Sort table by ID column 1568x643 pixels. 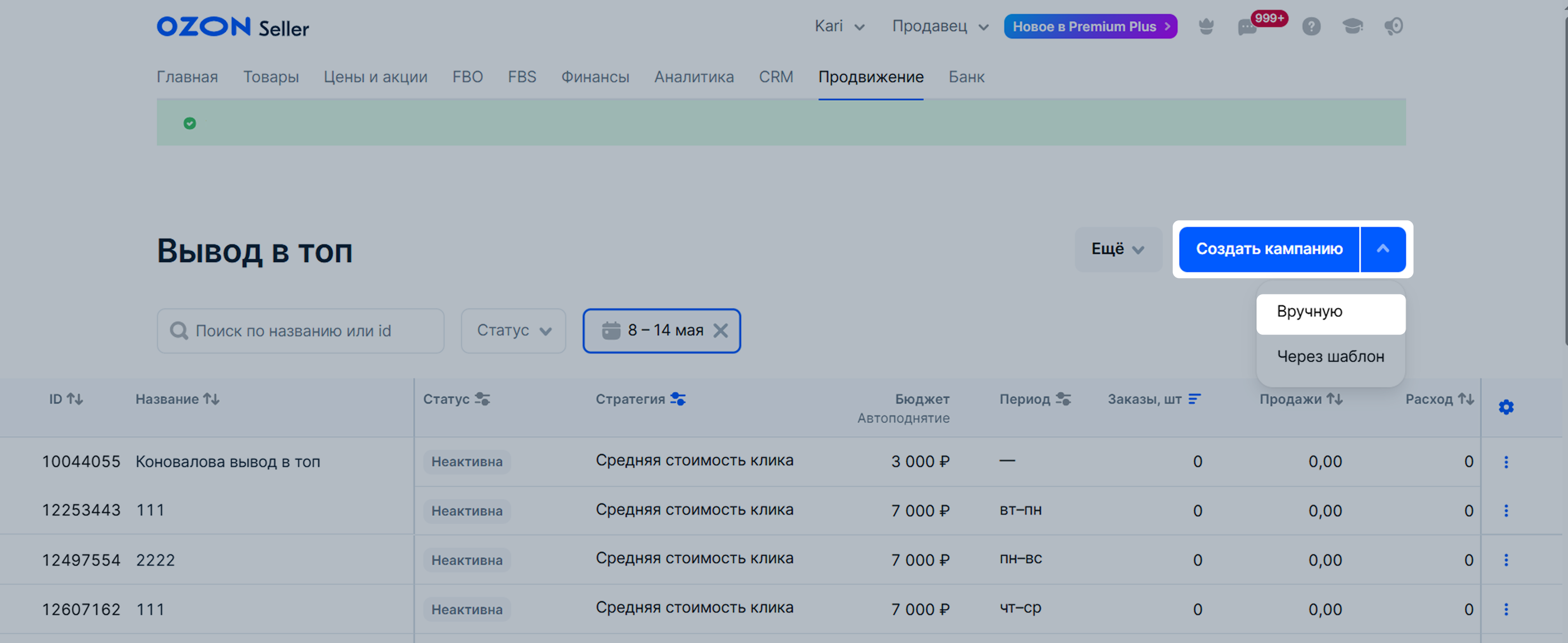coord(76,399)
